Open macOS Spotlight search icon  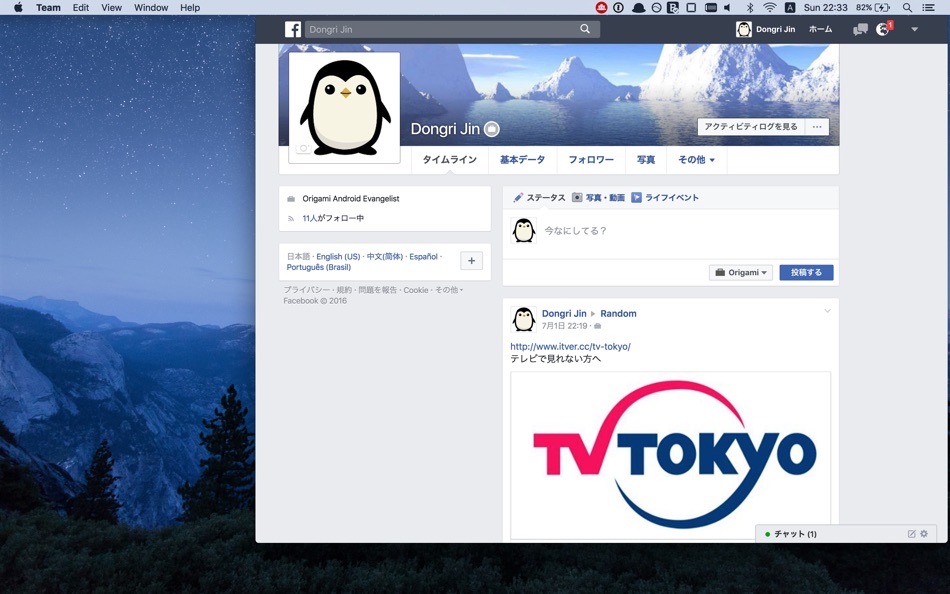907,7
